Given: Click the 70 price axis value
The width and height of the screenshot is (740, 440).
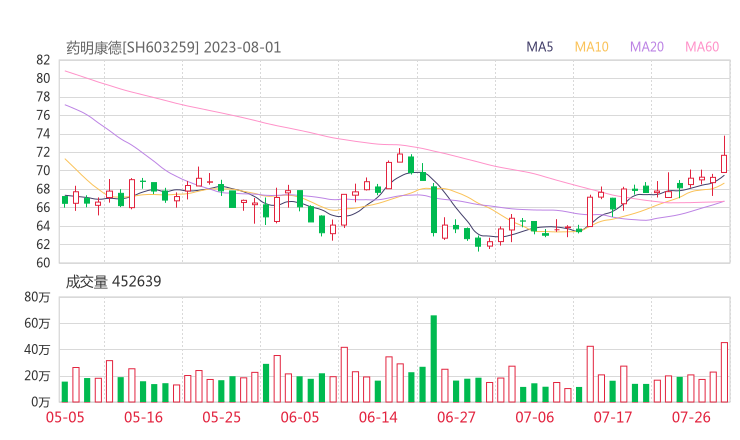Looking at the screenshot, I should coord(43,171).
